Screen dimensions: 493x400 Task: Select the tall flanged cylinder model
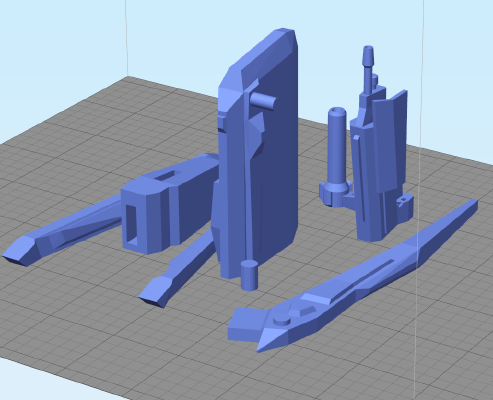pyautogui.click(x=336, y=157)
